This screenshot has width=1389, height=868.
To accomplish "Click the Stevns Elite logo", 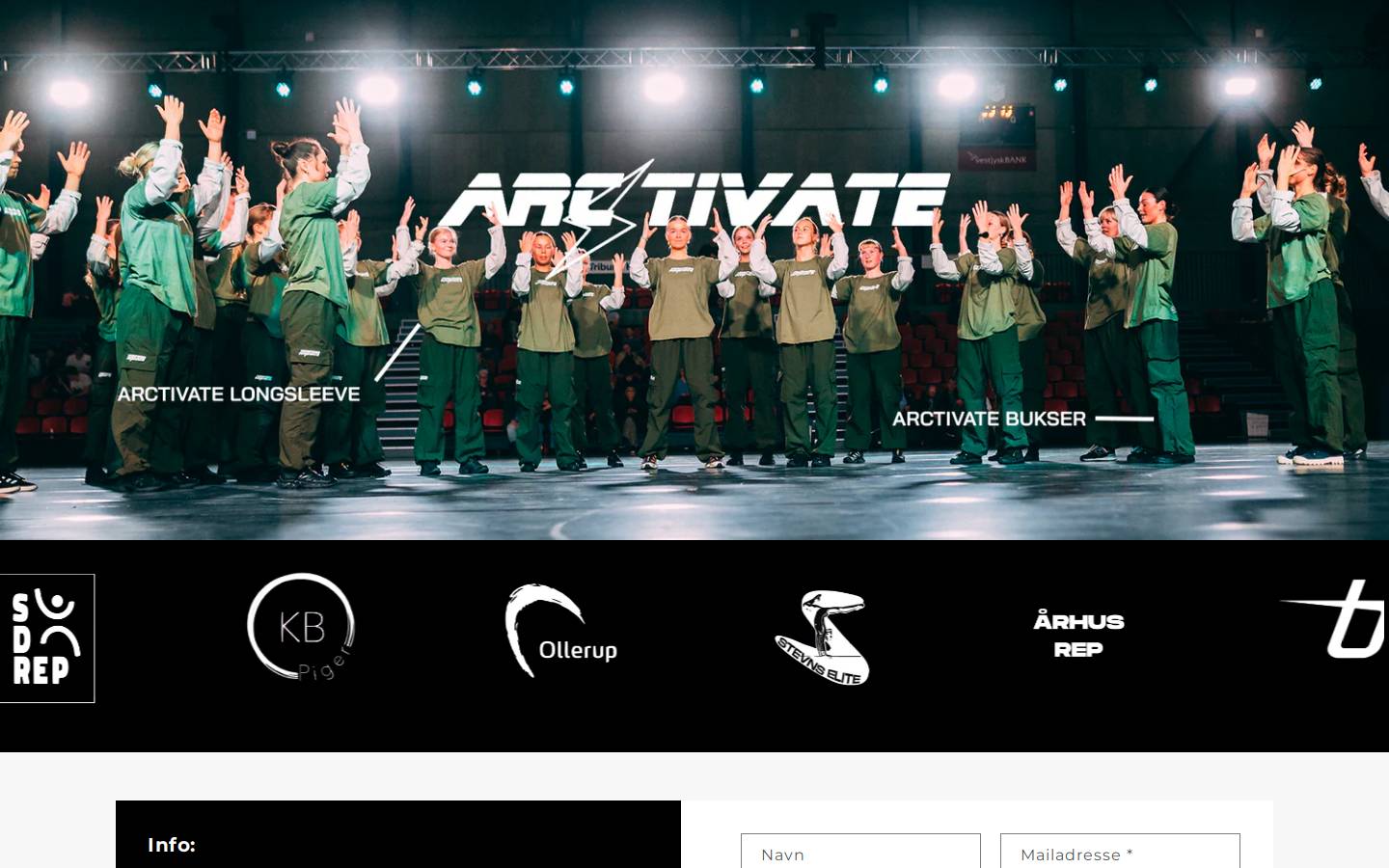I will (x=822, y=637).
